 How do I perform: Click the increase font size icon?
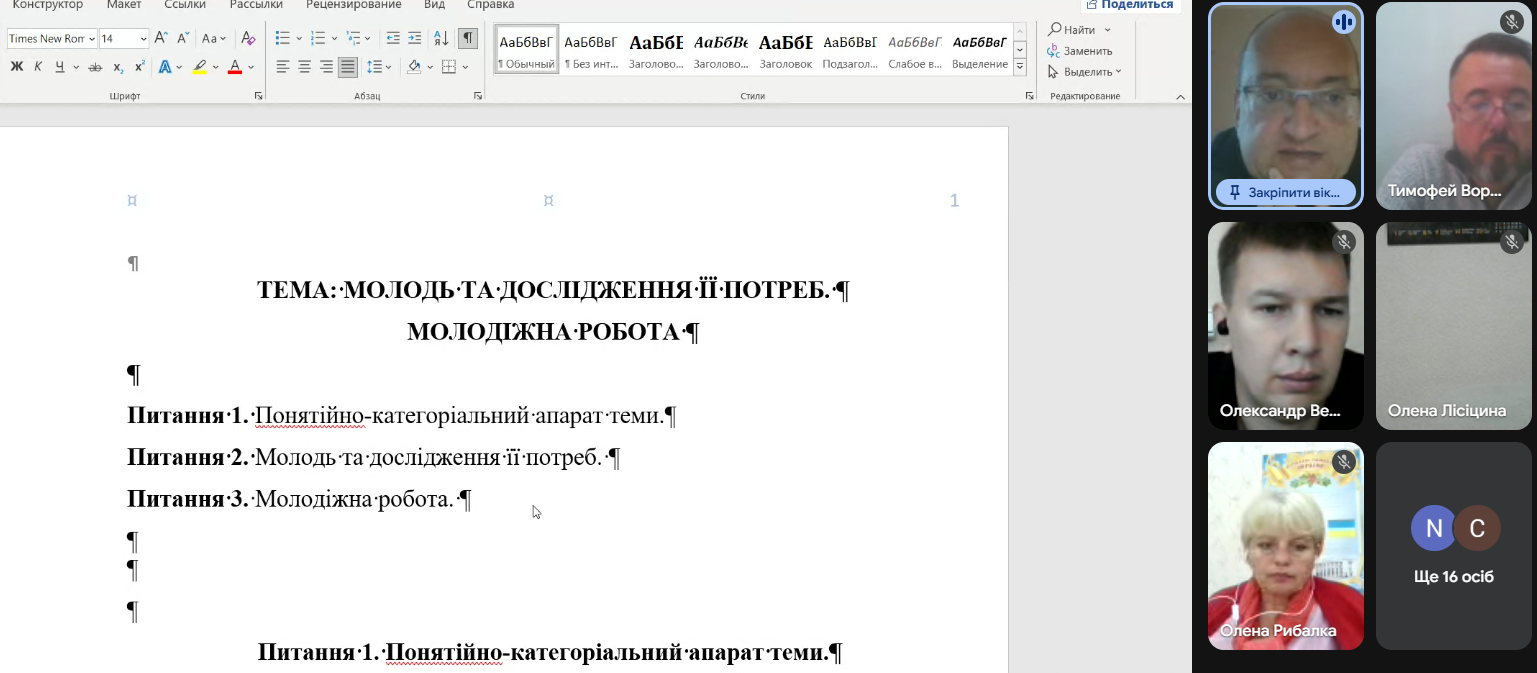(161, 38)
